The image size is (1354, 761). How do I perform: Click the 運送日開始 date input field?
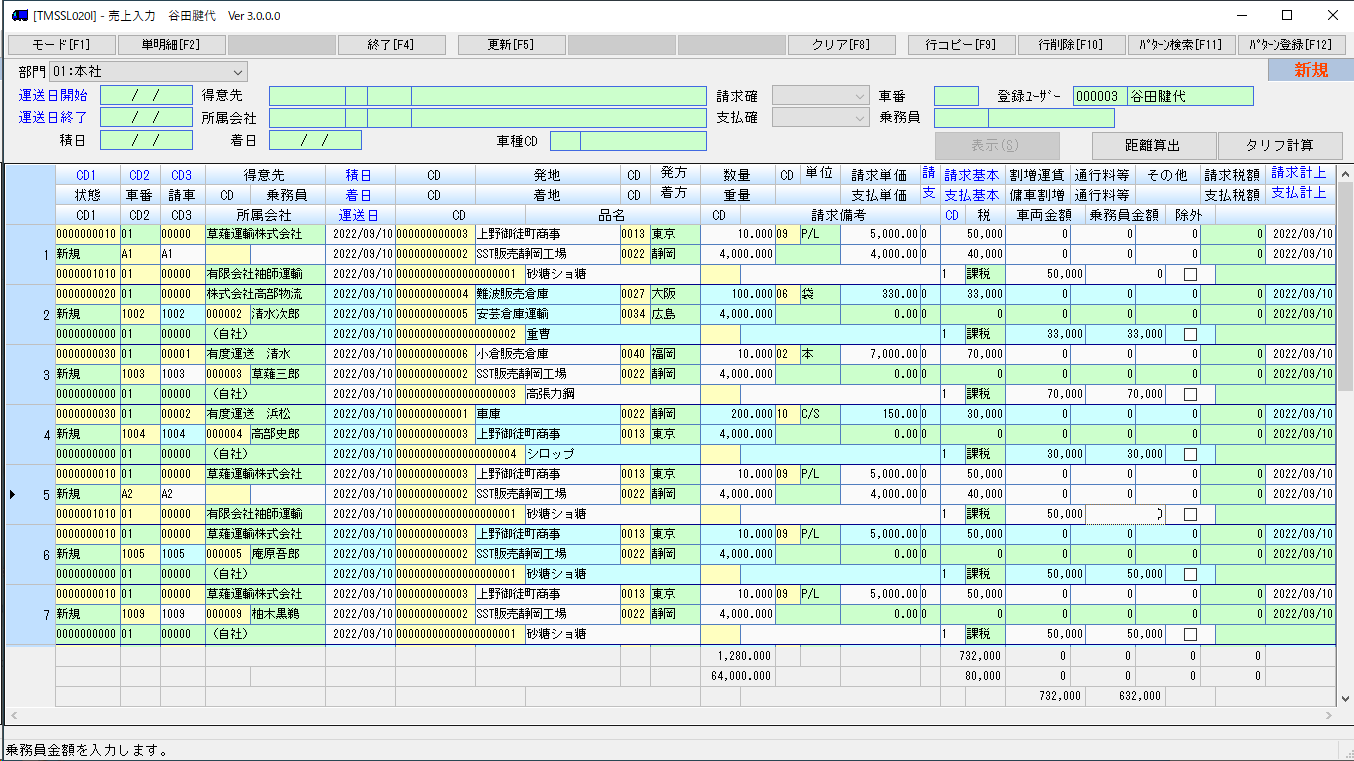click(x=146, y=96)
